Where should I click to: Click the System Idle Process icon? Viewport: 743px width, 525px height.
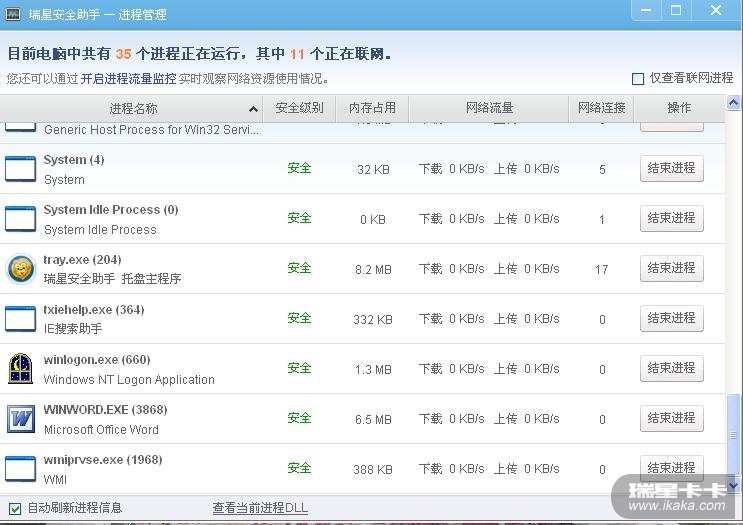(x=20, y=218)
